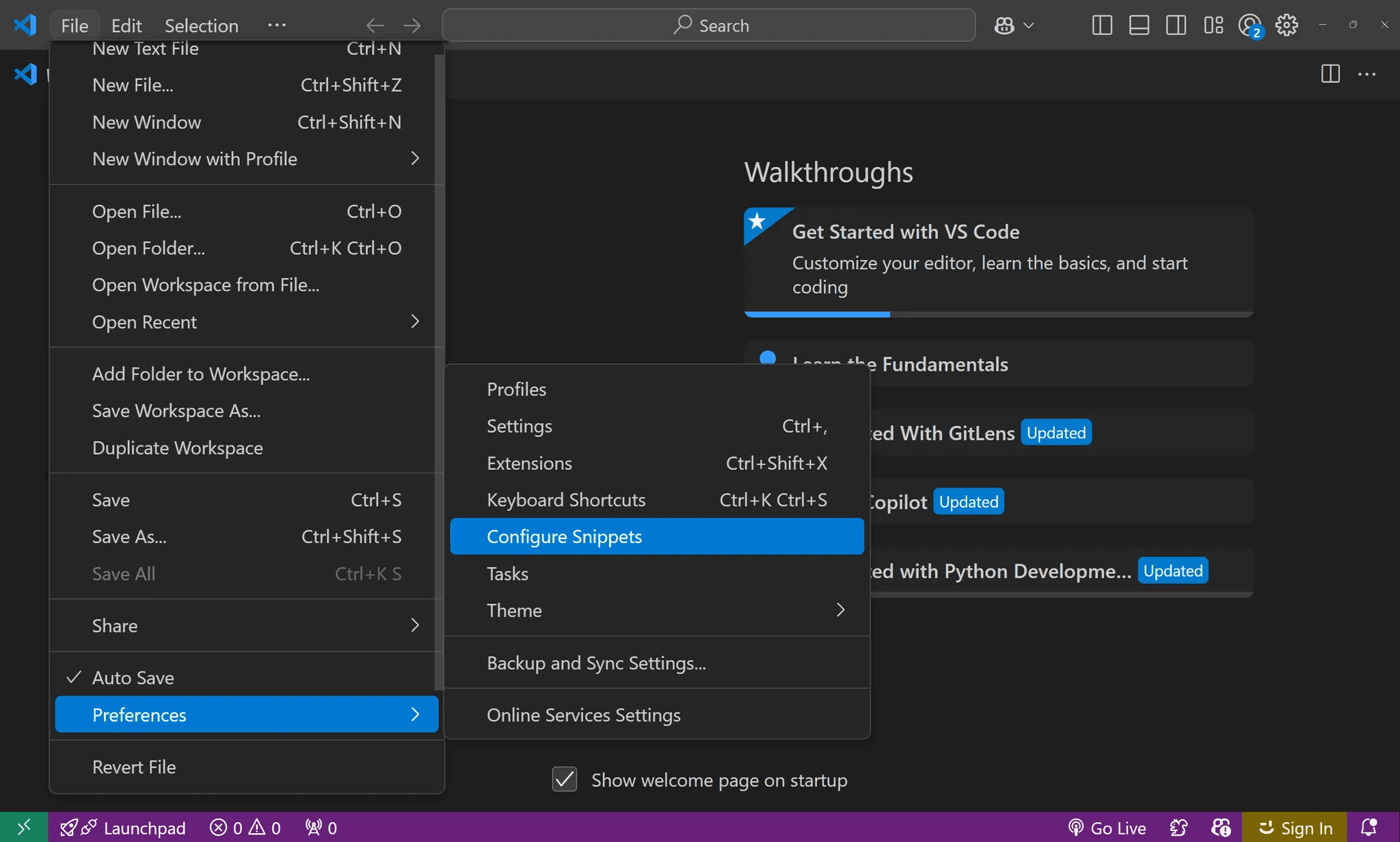Select Save Workspace As...
The height and width of the screenshot is (842, 1400).
pyautogui.click(x=244, y=410)
